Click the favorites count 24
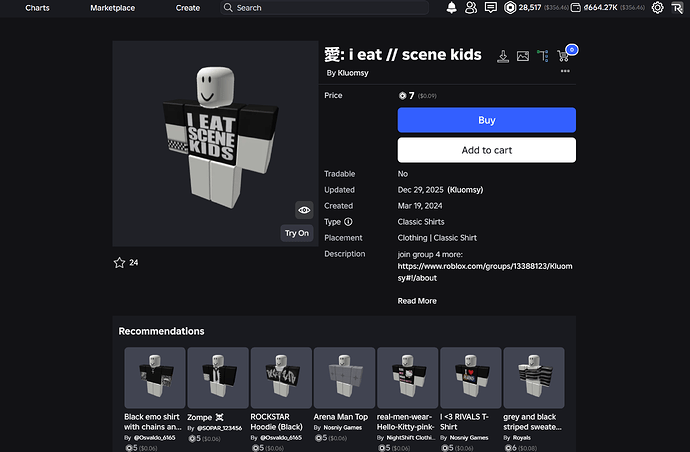This screenshot has height=452, width=690. 134,263
